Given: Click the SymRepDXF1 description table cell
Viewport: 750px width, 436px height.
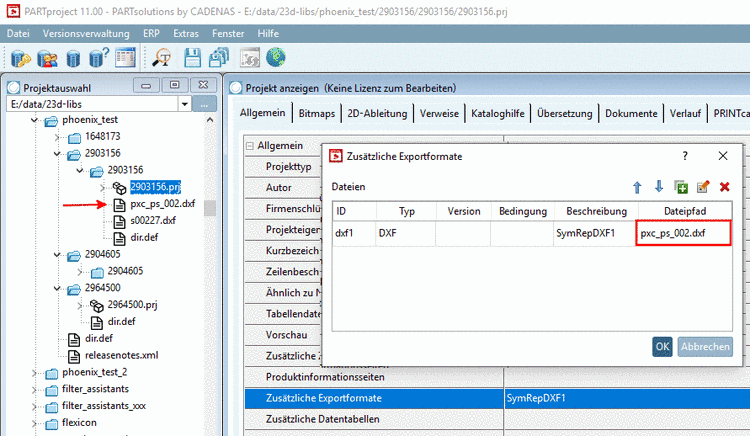Looking at the screenshot, I should pyautogui.click(x=595, y=233).
